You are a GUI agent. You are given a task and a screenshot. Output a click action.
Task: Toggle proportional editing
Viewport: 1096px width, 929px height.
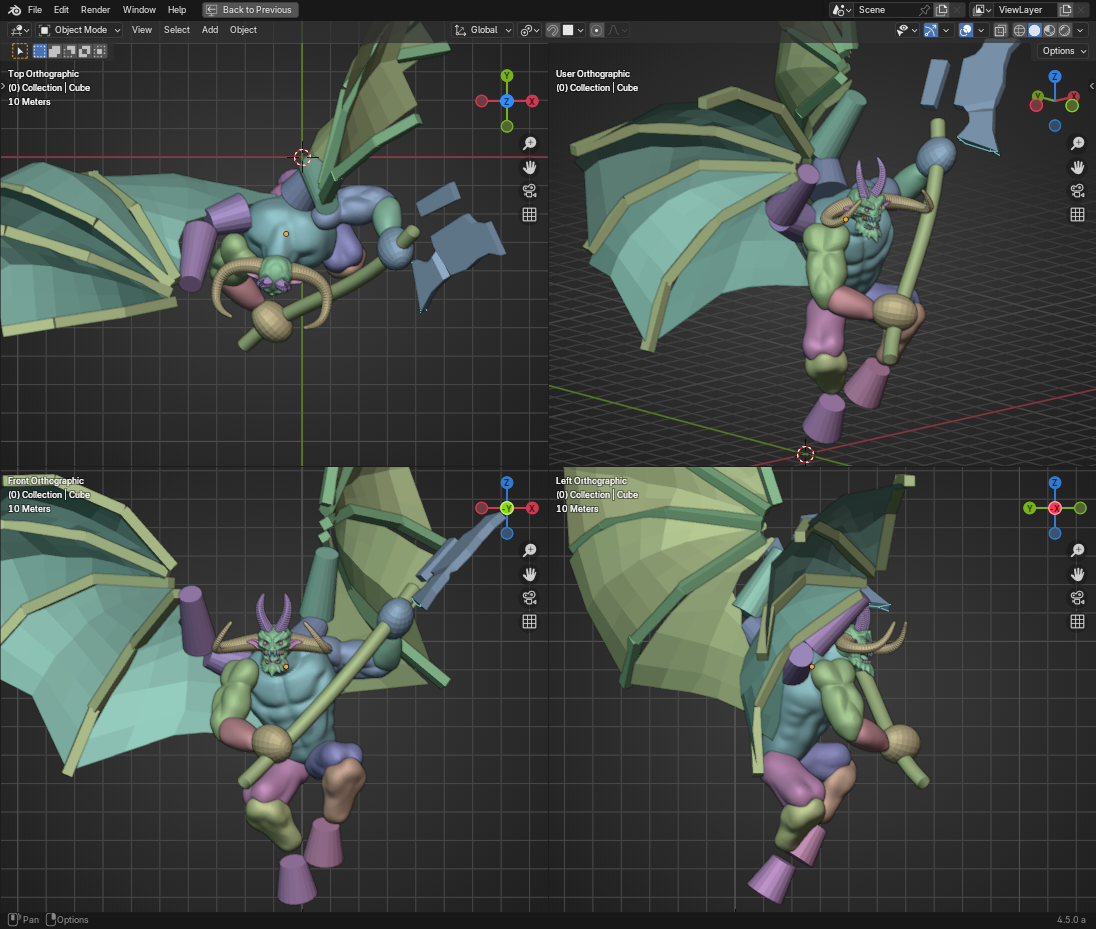coord(596,30)
